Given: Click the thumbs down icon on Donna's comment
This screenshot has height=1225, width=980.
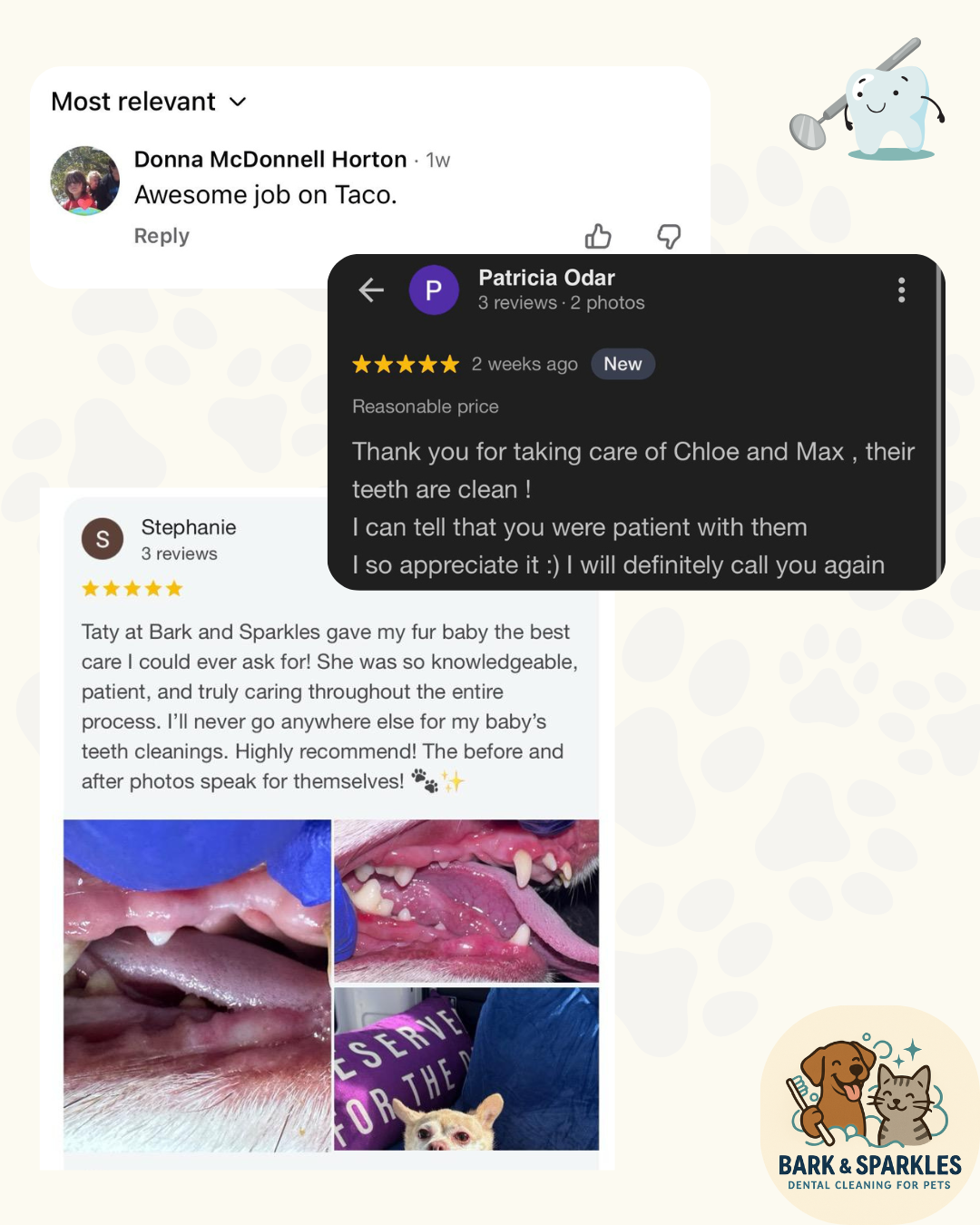Looking at the screenshot, I should (x=669, y=237).
